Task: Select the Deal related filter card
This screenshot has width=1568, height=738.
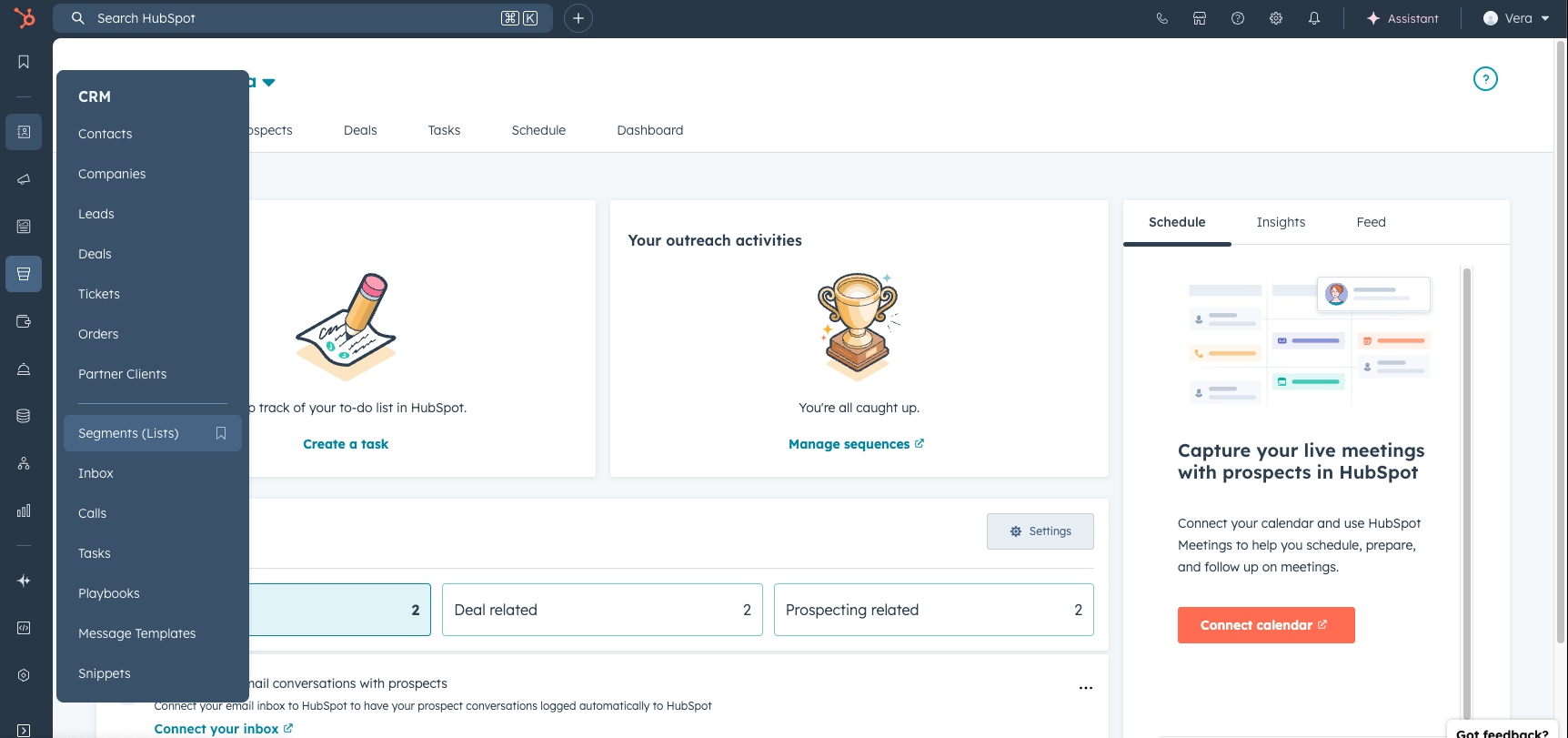Action: point(602,610)
